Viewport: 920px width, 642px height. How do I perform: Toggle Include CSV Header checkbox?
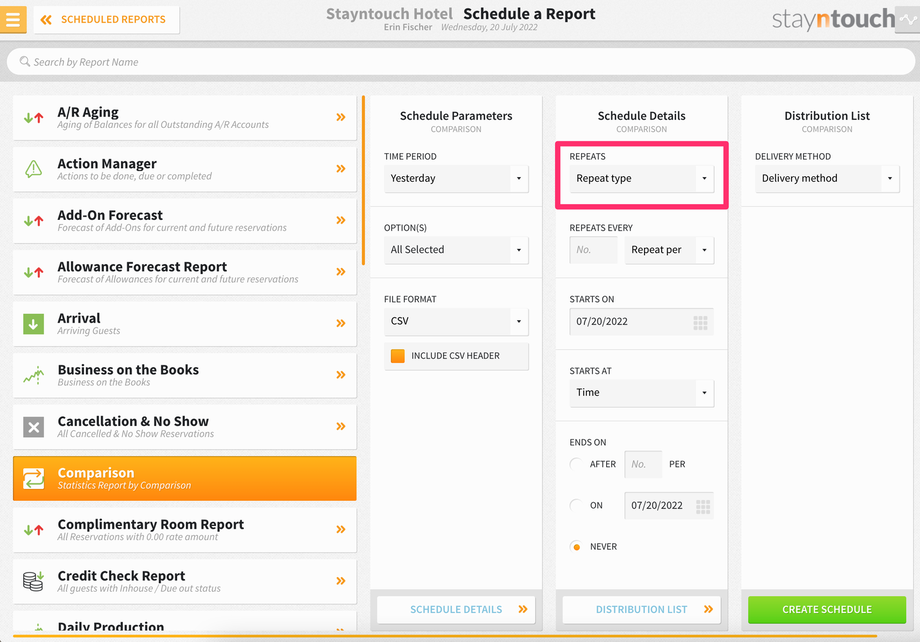(398, 356)
